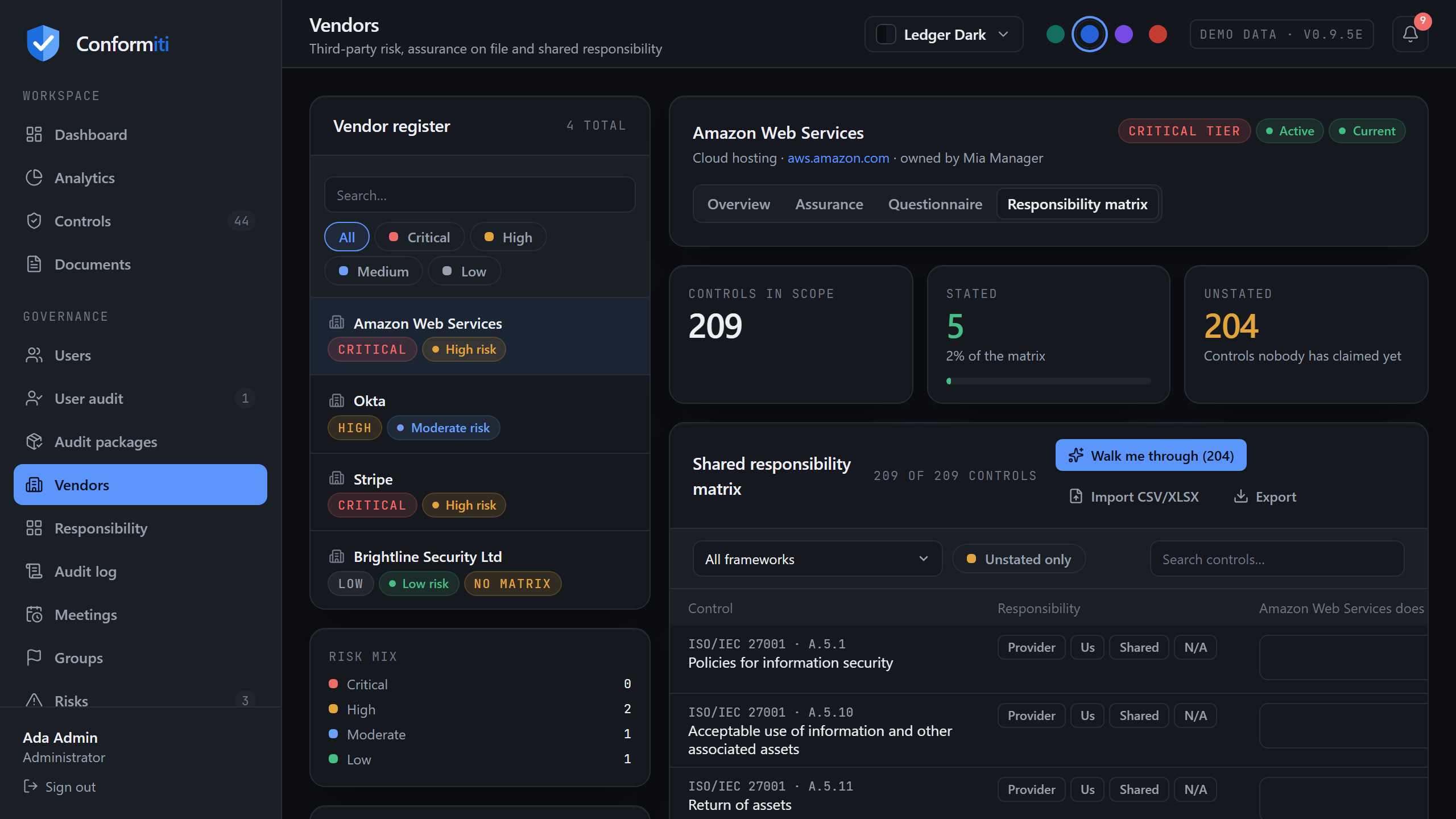This screenshot has width=1456, height=819.
Task: Choose the red accent color swatch
Action: [x=1157, y=34]
